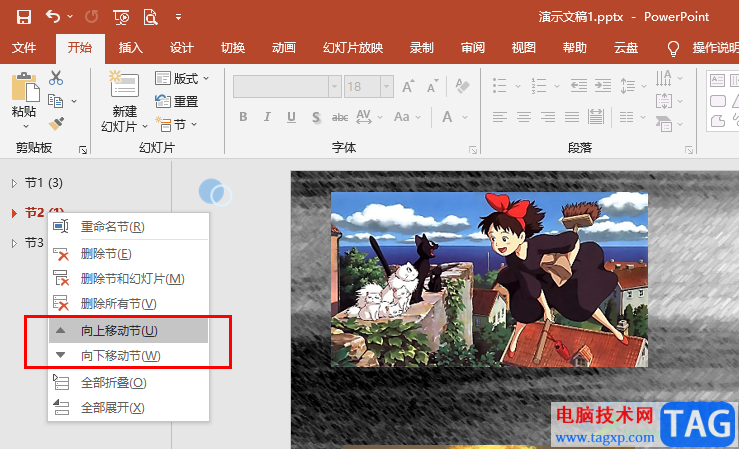
Task: Toggle Underline formatting
Action: tap(291, 116)
